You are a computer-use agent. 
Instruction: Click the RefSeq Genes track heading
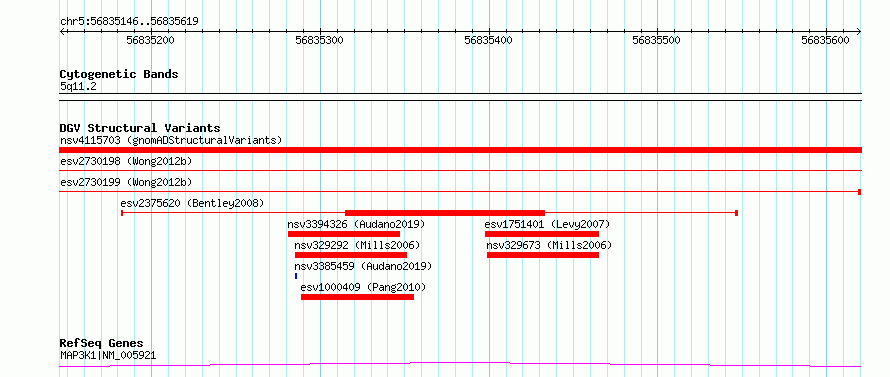pos(102,344)
